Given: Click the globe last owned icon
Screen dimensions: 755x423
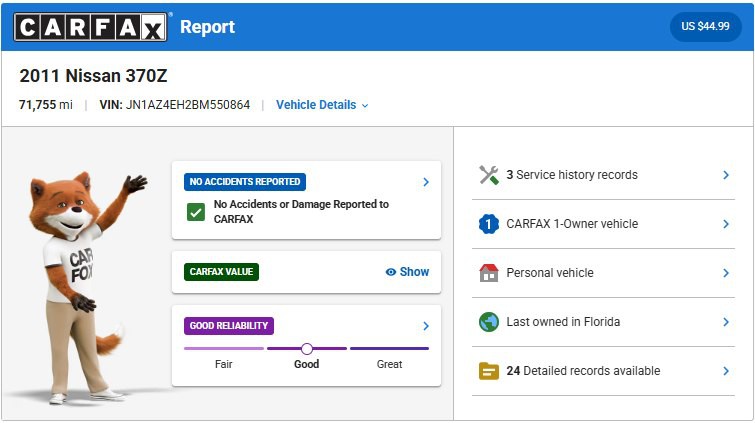Looking at the screenshot, I should pos(488,322).
